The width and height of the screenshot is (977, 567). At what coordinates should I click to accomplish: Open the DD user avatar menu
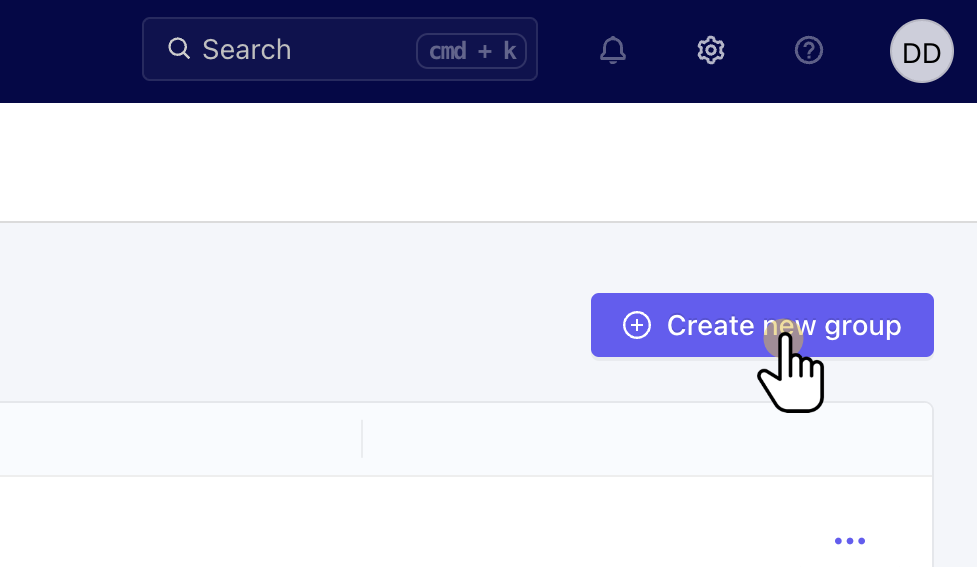coord(921,51)
